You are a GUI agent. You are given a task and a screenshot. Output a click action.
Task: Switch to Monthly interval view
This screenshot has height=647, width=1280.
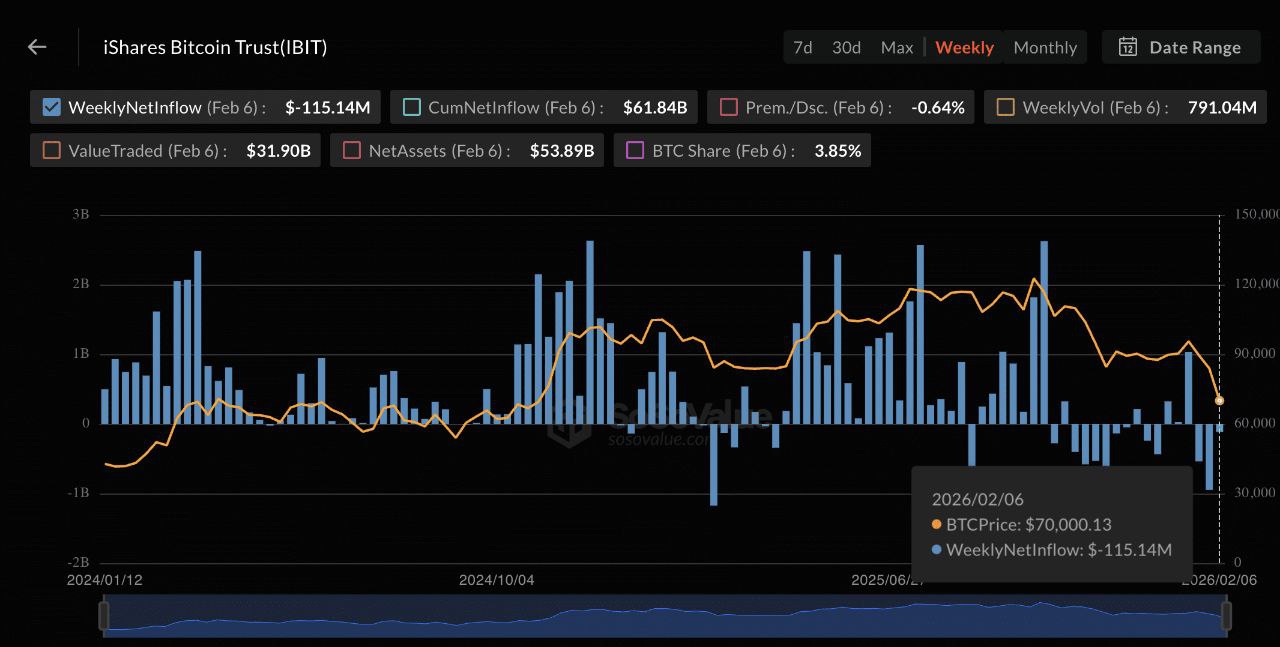[x=1045, y=47]
